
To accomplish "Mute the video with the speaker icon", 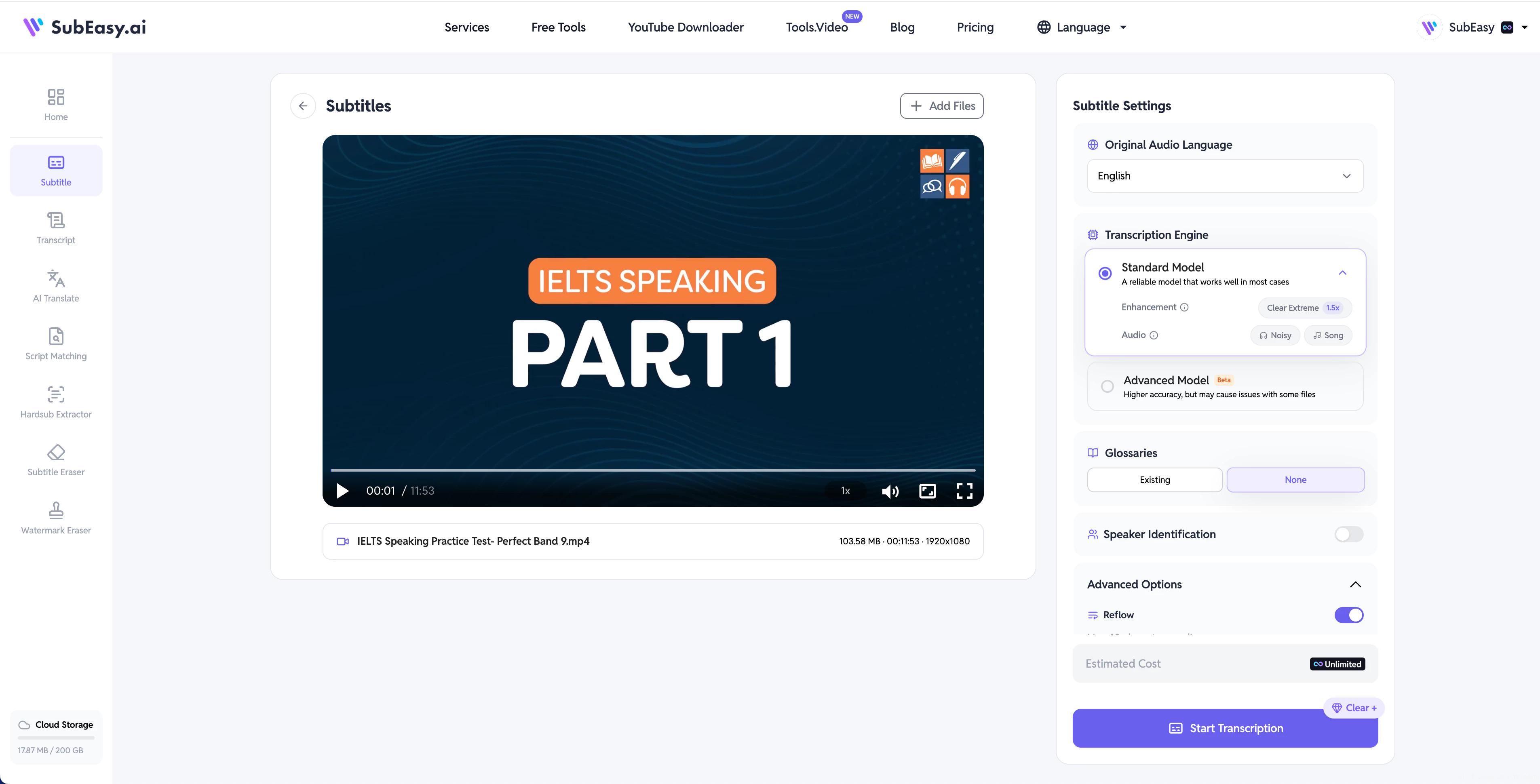I will 890,491.
